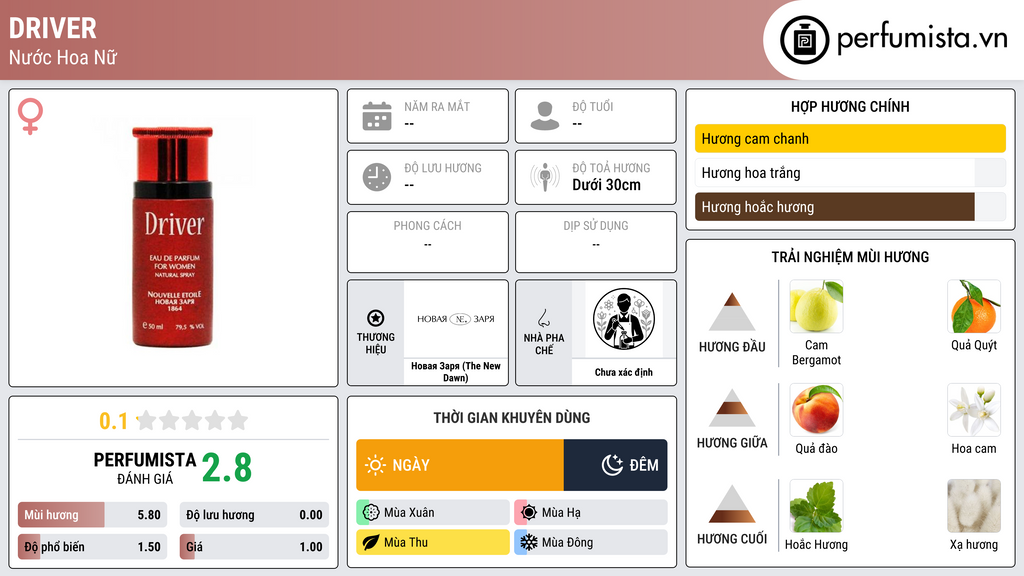1024x576 pixels.
Task: Click the Độ lưu hương 0.00 score bar
Action: click(254, 515)
